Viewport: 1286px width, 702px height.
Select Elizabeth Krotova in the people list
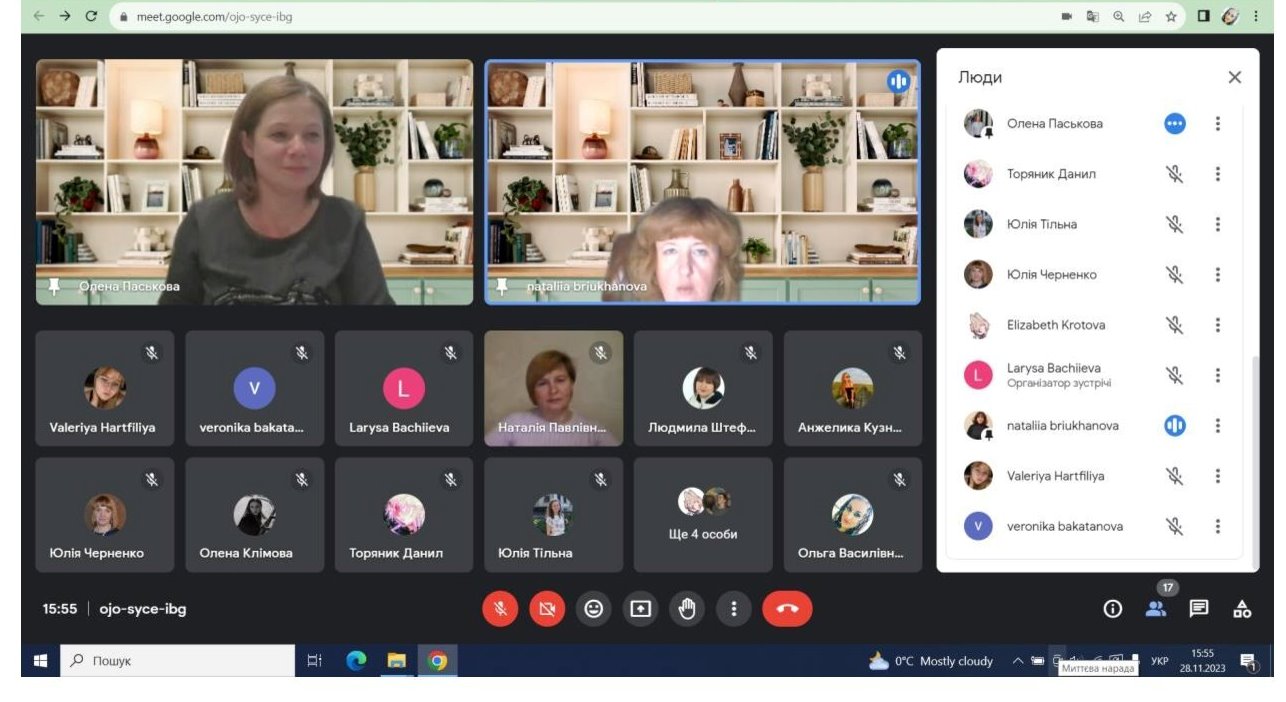coord(1055,325)
